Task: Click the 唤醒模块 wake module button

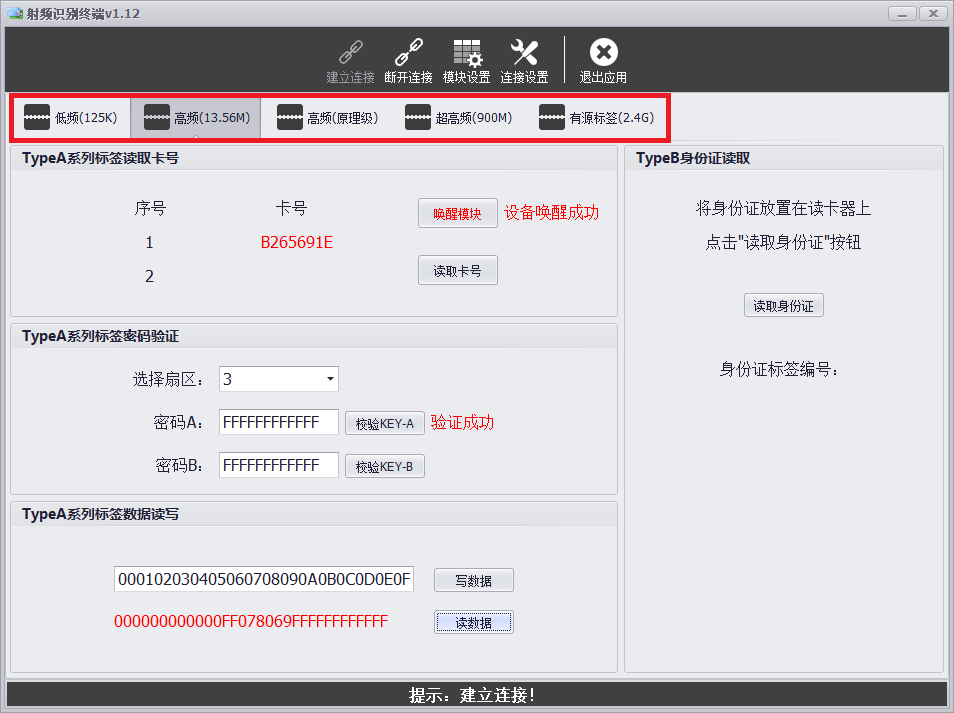Action: click(x=457, y=213)
